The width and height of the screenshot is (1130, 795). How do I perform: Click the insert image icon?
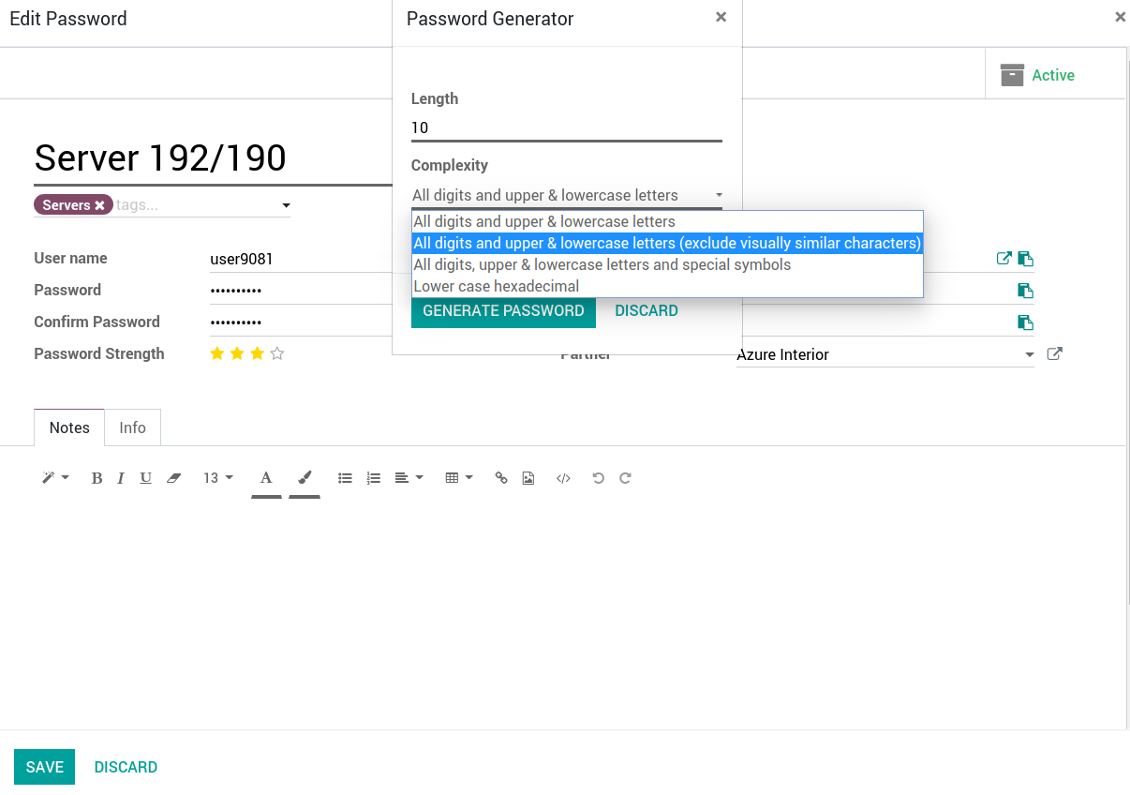pos(528,478)
